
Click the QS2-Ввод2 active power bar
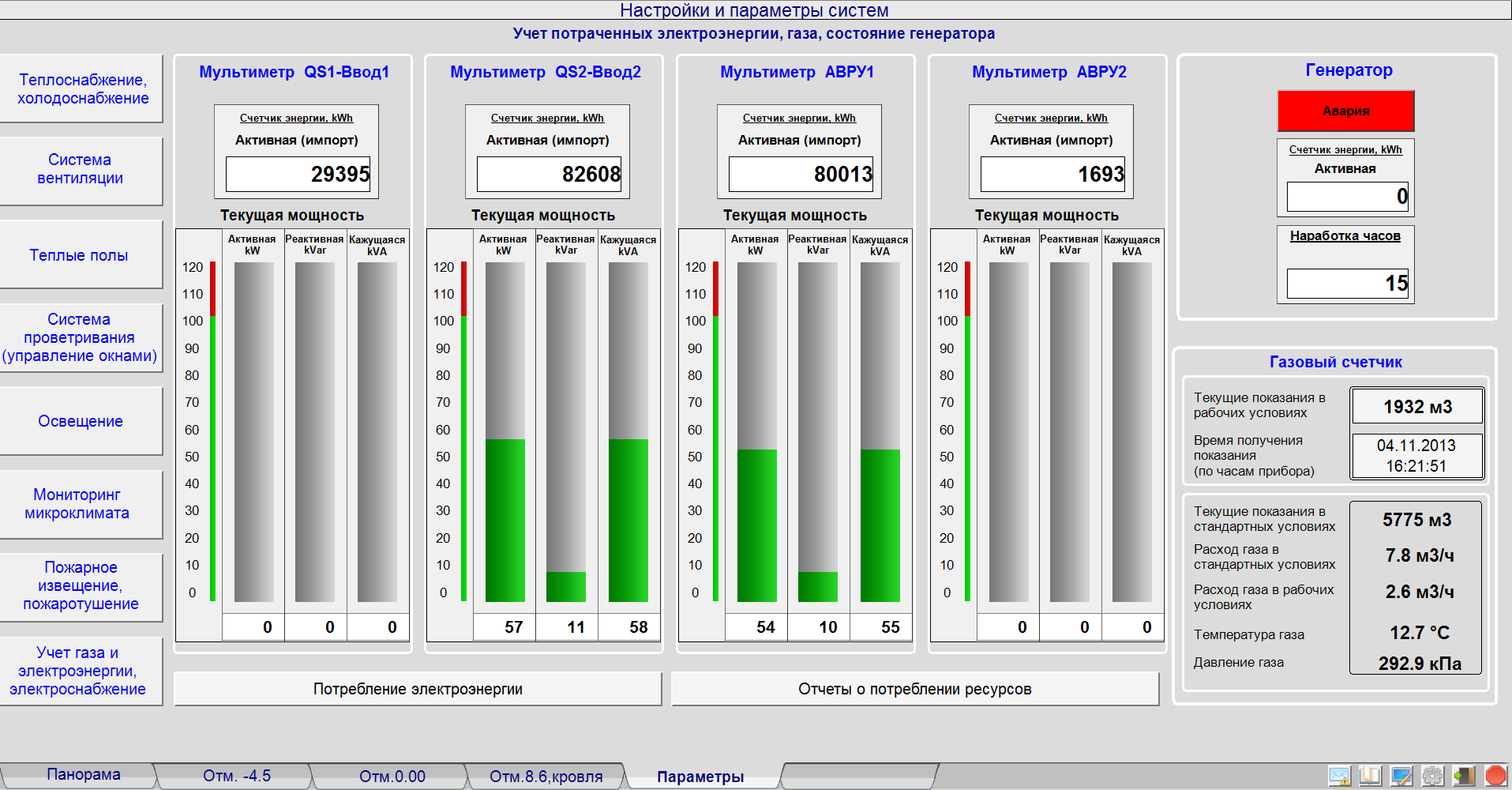point(505,433)
